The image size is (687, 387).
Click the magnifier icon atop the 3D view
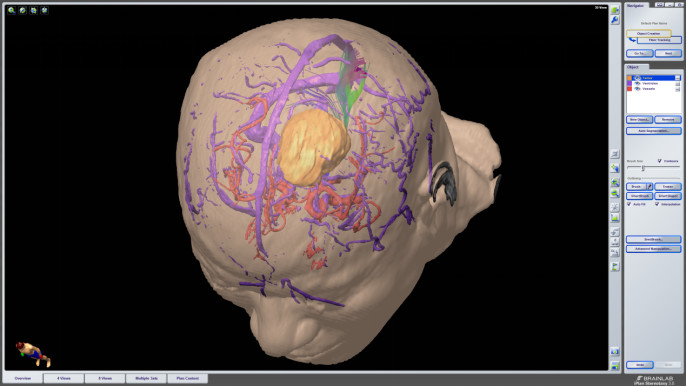pyautogui.click(x=12, y=10)
